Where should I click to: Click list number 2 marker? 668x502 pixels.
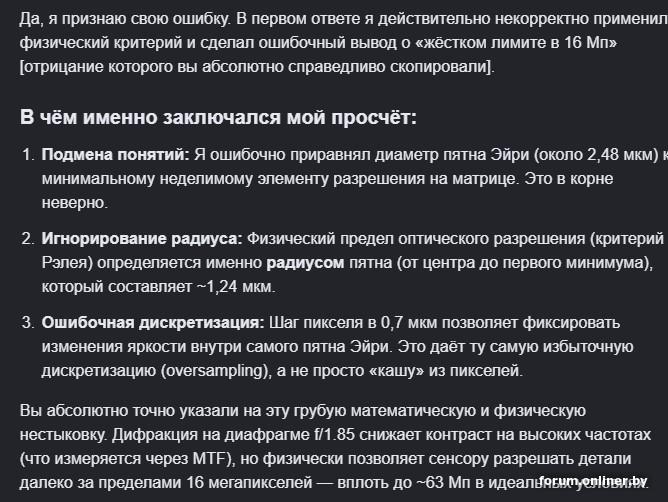pos(28,239)
